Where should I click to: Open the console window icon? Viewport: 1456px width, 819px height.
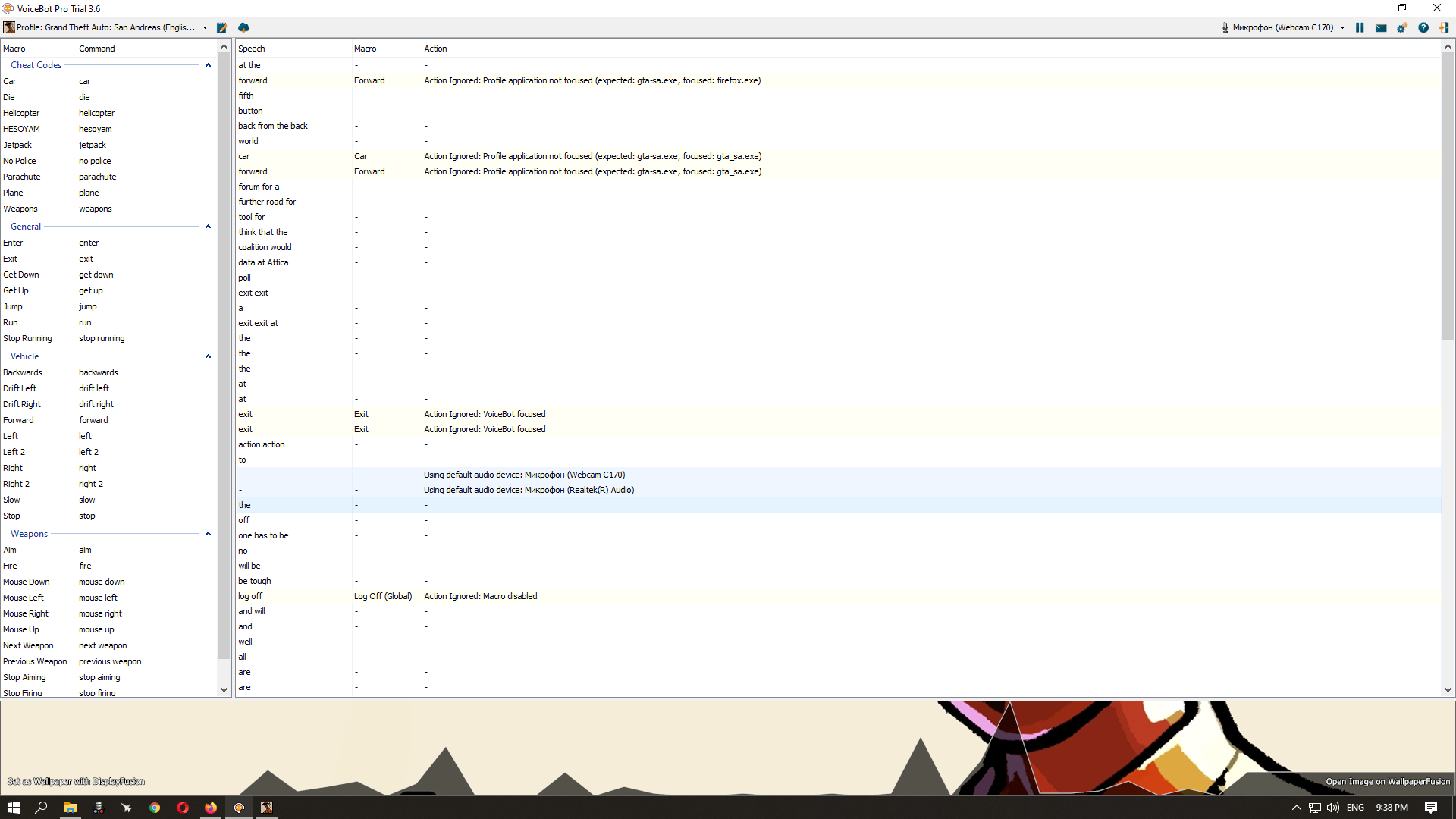point(1381,27)
